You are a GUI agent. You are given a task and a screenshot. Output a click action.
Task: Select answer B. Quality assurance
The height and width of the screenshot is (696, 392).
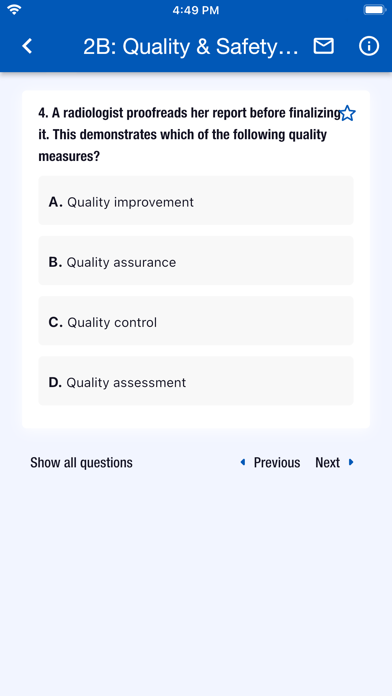pyautogui.click(x=196, y=260)
